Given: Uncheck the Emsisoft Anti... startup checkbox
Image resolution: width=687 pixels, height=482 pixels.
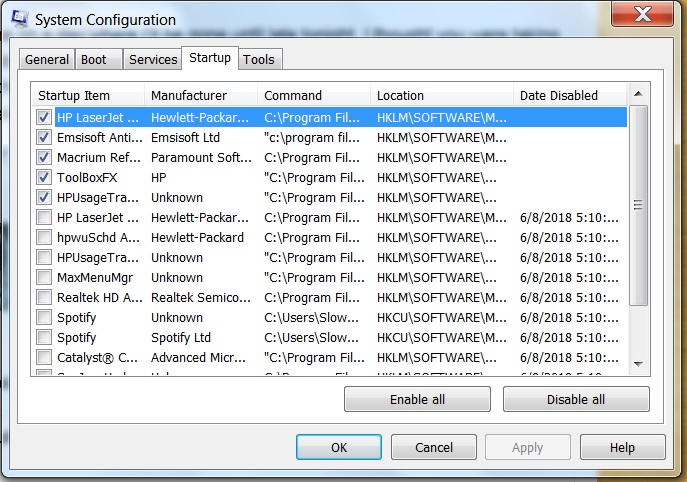Looking at the screenshot, I should coord(44,138).
